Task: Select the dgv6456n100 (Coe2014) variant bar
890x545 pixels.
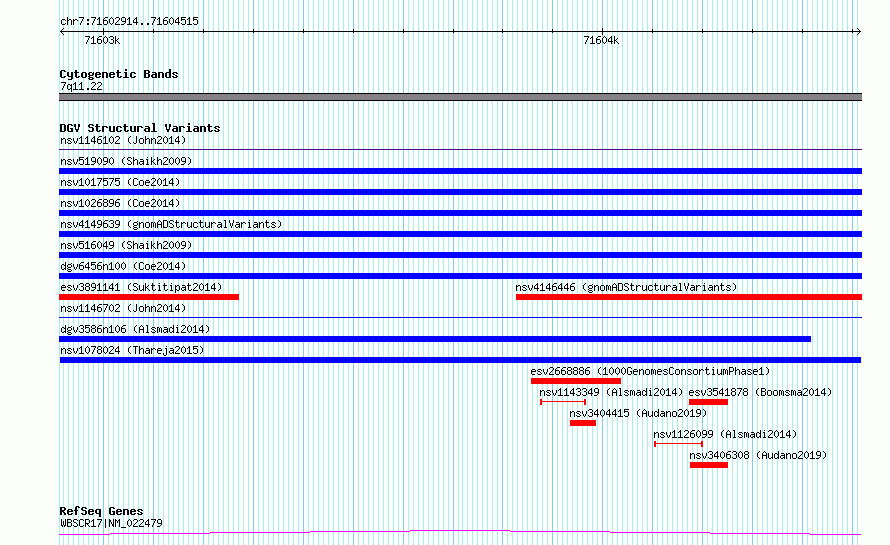Action: click(460, 276)
